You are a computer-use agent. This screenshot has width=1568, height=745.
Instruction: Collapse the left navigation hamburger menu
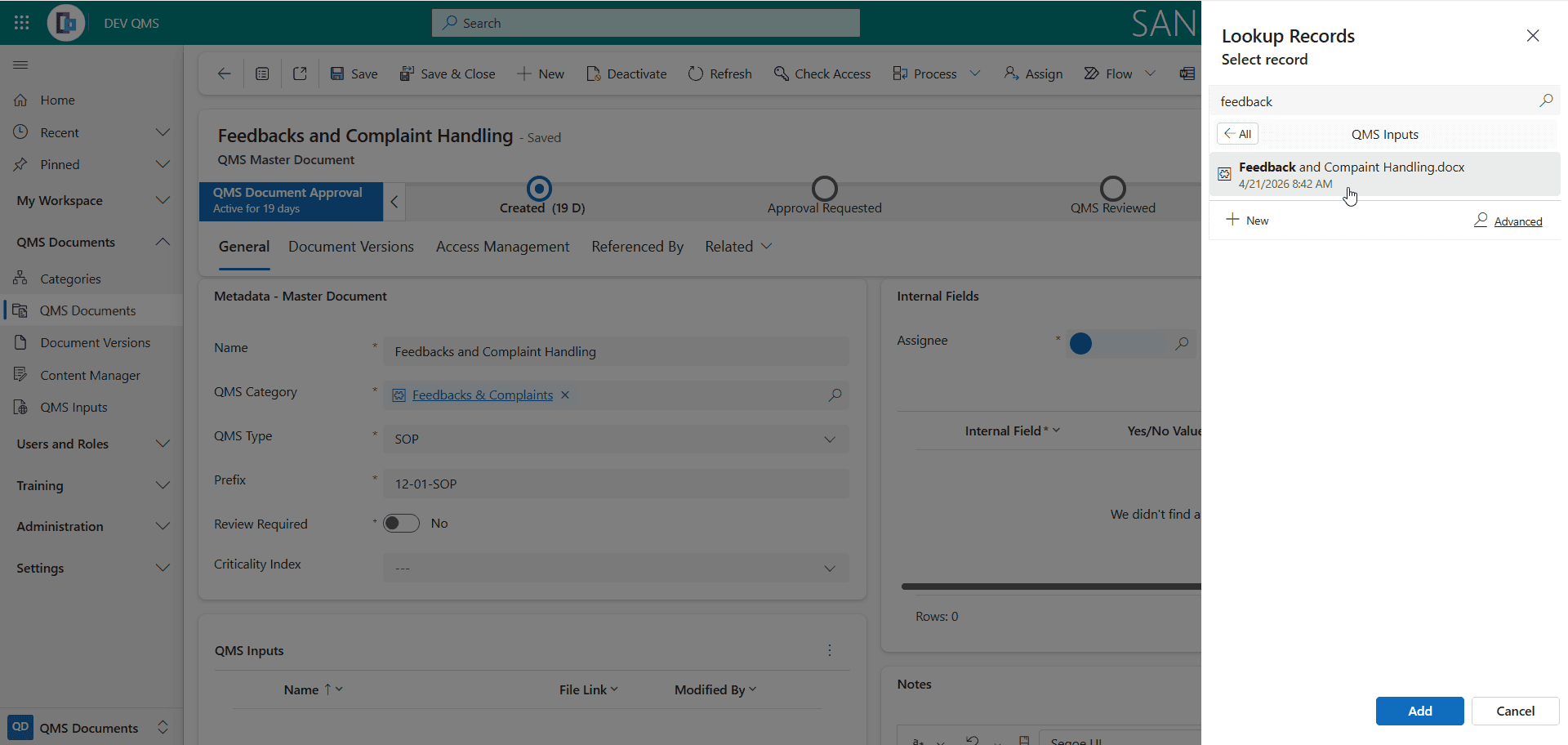pyautogui.click(x=21, y=65)
